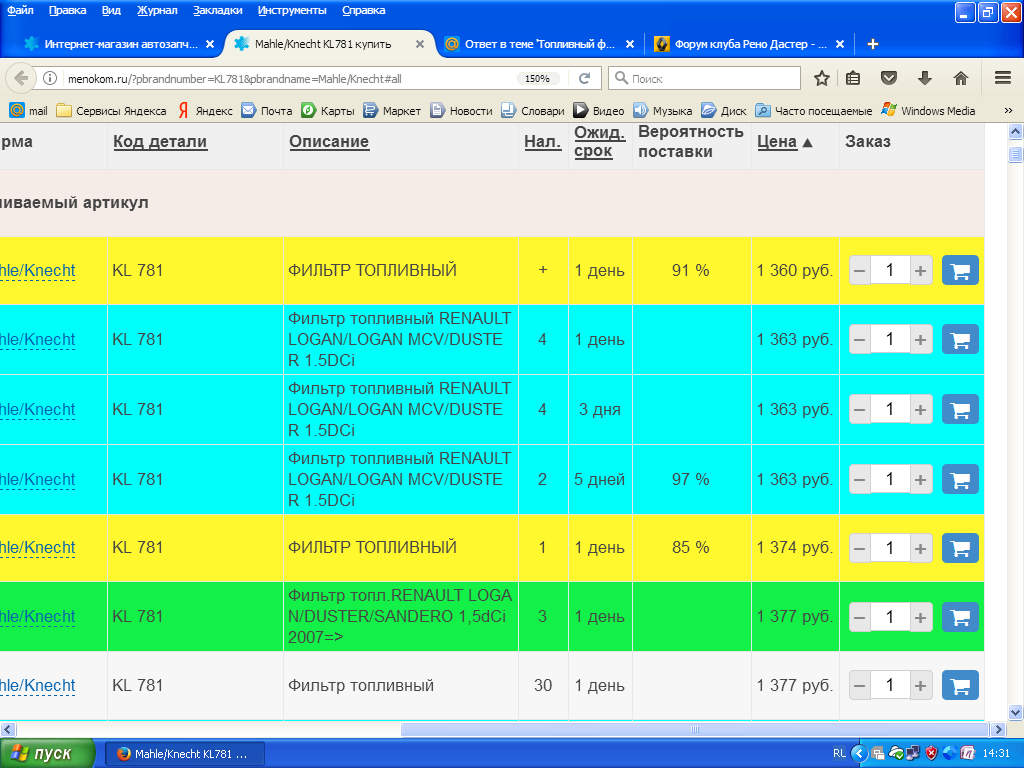
Task: Increase quantity for the 3 дня row
Action: click(x=920, y=409)
